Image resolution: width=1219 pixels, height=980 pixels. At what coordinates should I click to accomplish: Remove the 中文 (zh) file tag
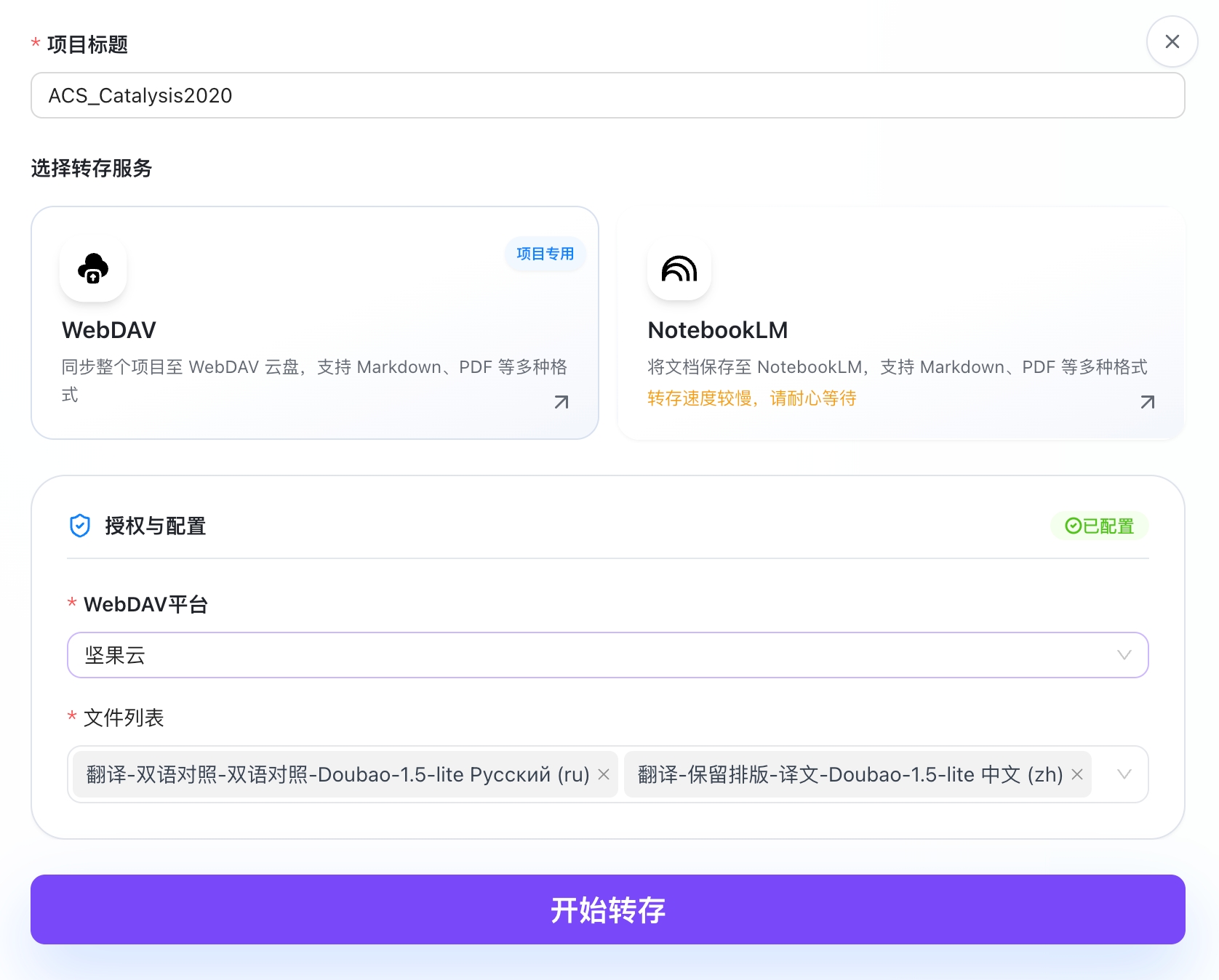1077,774
